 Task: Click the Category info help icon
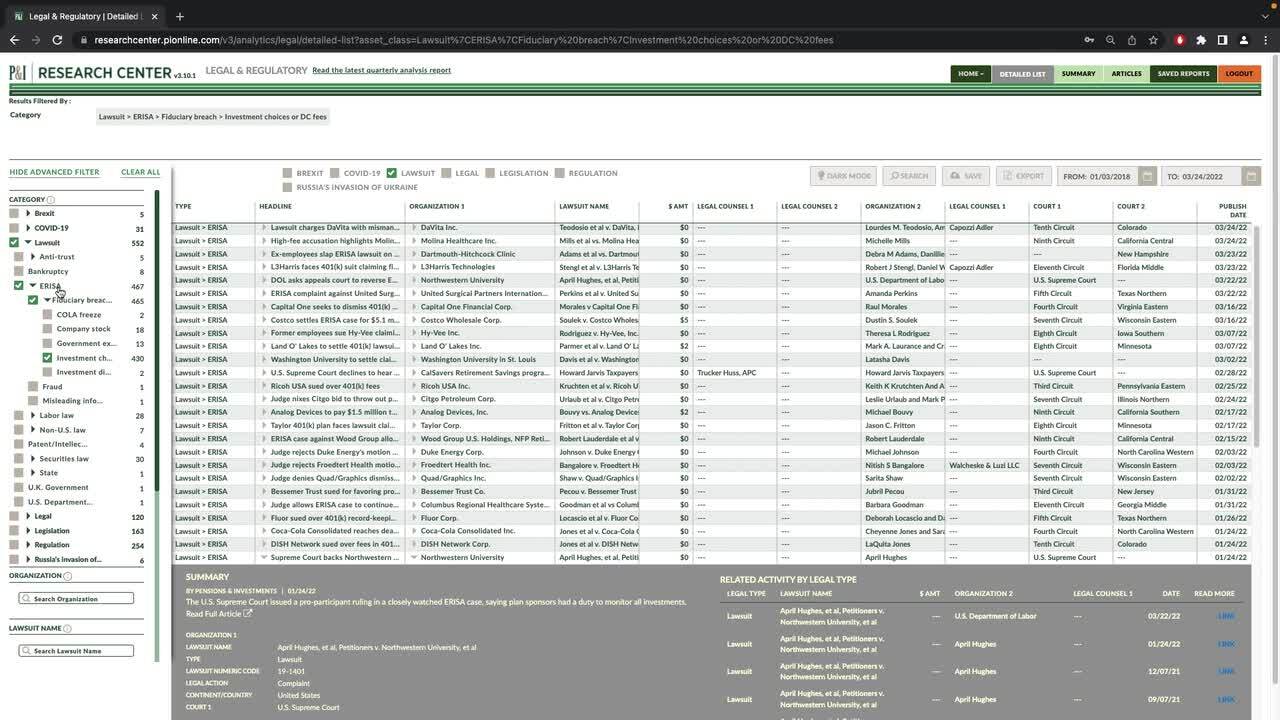51,200
